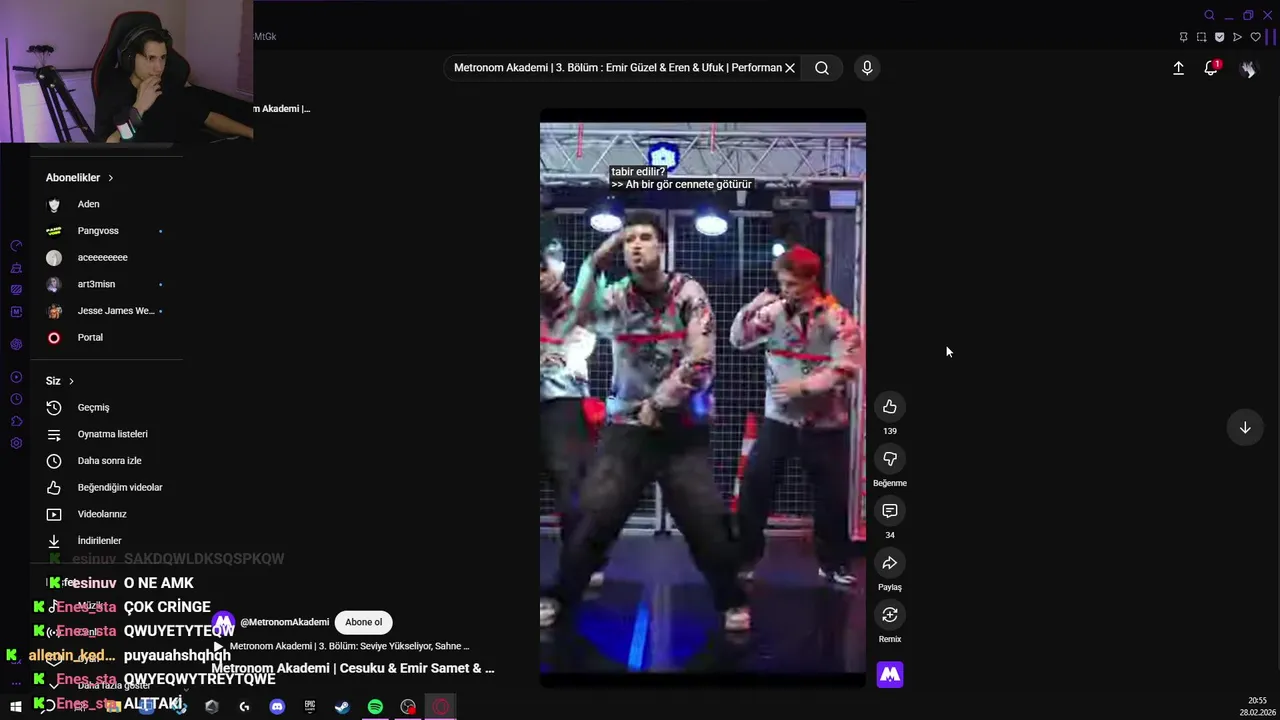Screen dimensions: 1280x720
Task: Click the Remix icon
Action: [x=890, y=614]
